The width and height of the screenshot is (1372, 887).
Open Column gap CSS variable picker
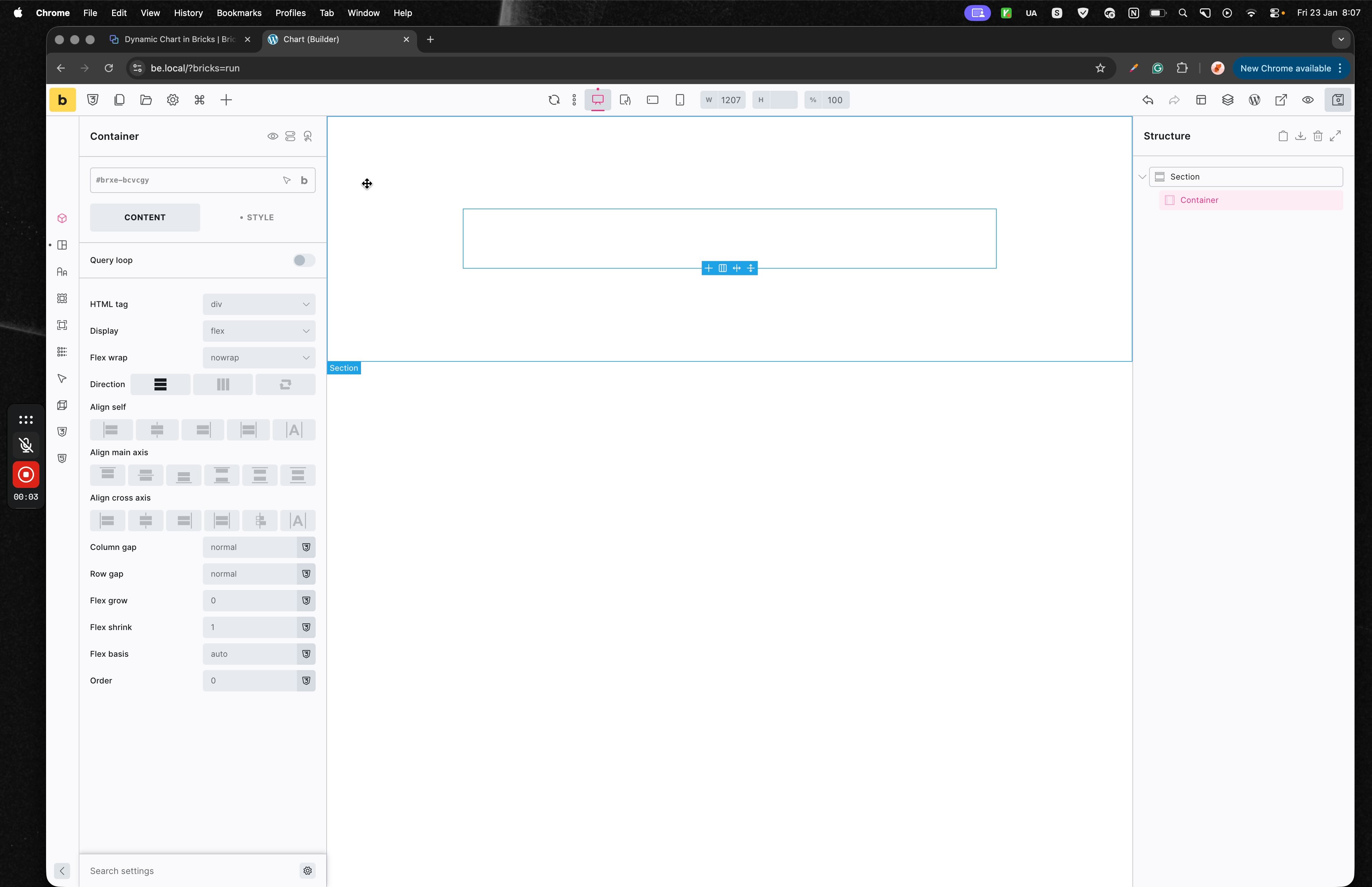click(x=306, y=547)
